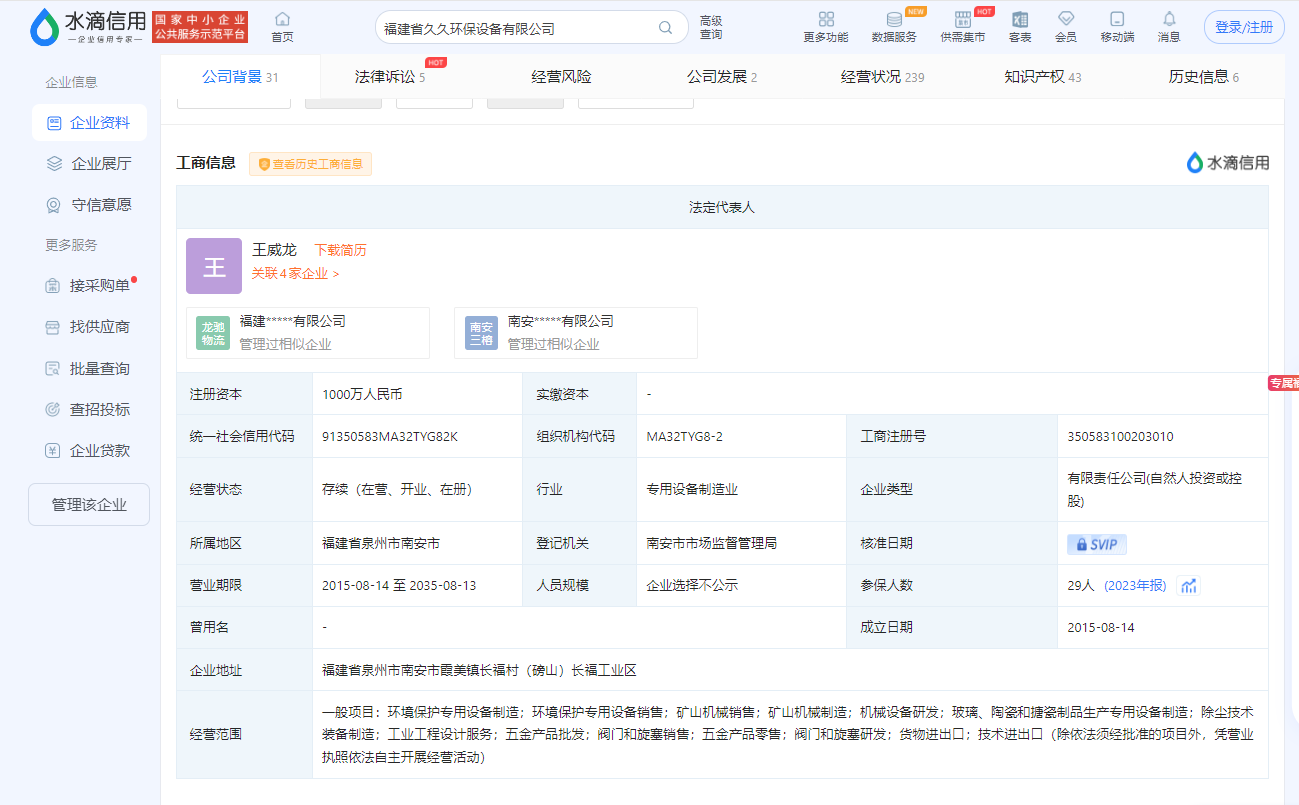Switch to 历史信息 tab
The width and height of the screenshot is (1299, 805).
click(x=1204, y=77)
